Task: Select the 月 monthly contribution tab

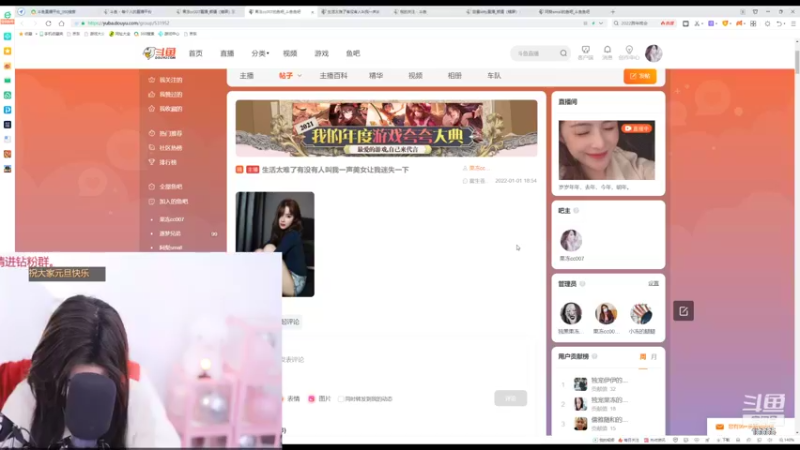Action: point(654,357)
